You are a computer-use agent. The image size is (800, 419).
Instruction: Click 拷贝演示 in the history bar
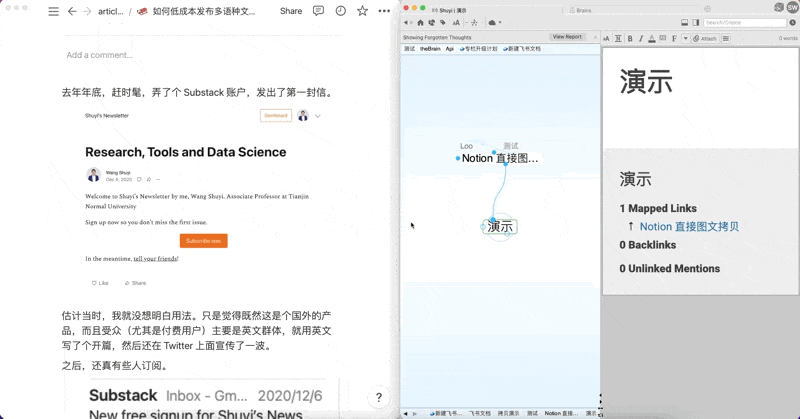tap(509, 413)
